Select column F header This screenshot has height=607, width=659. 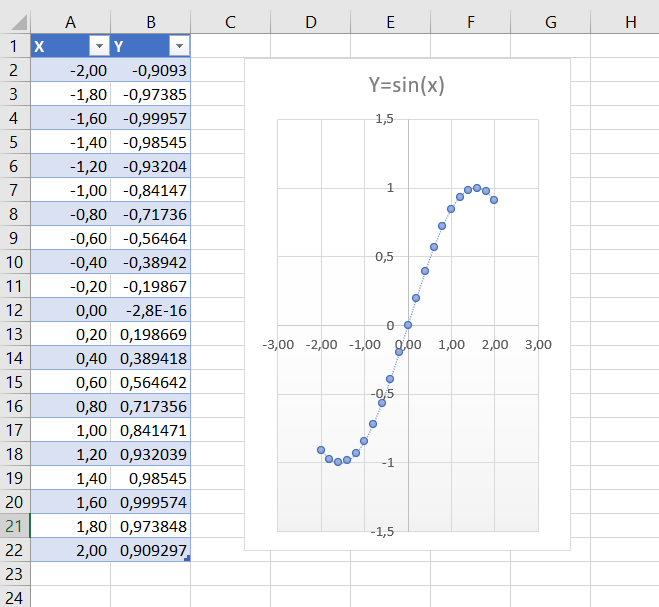(x=471, y=22)
